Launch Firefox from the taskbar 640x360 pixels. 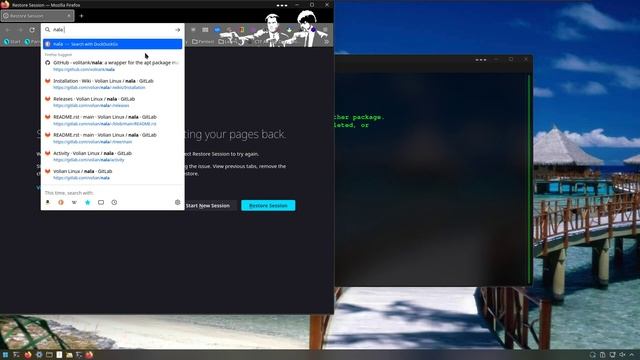[x=28, y=355]
